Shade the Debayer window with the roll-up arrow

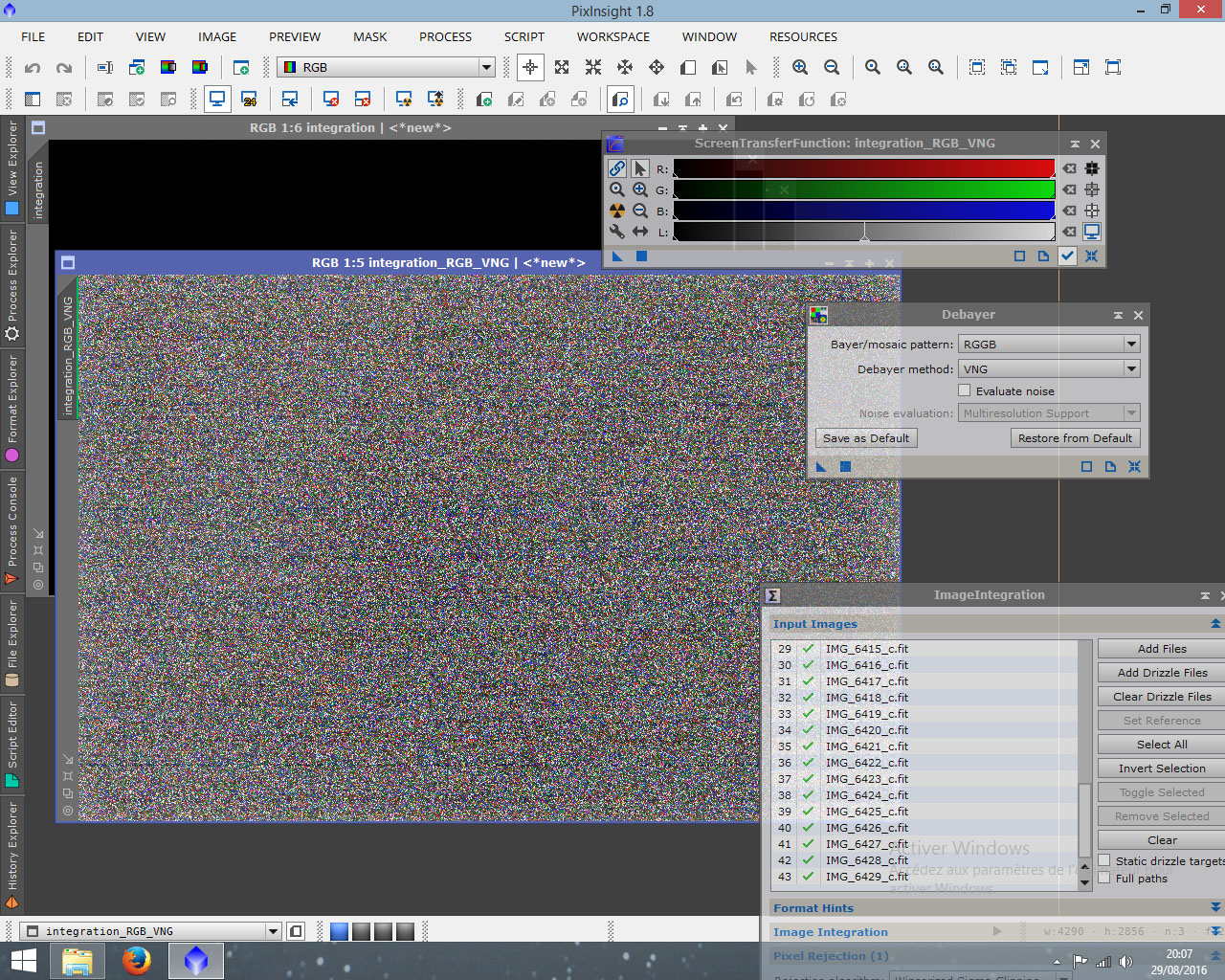(1118, 315)
